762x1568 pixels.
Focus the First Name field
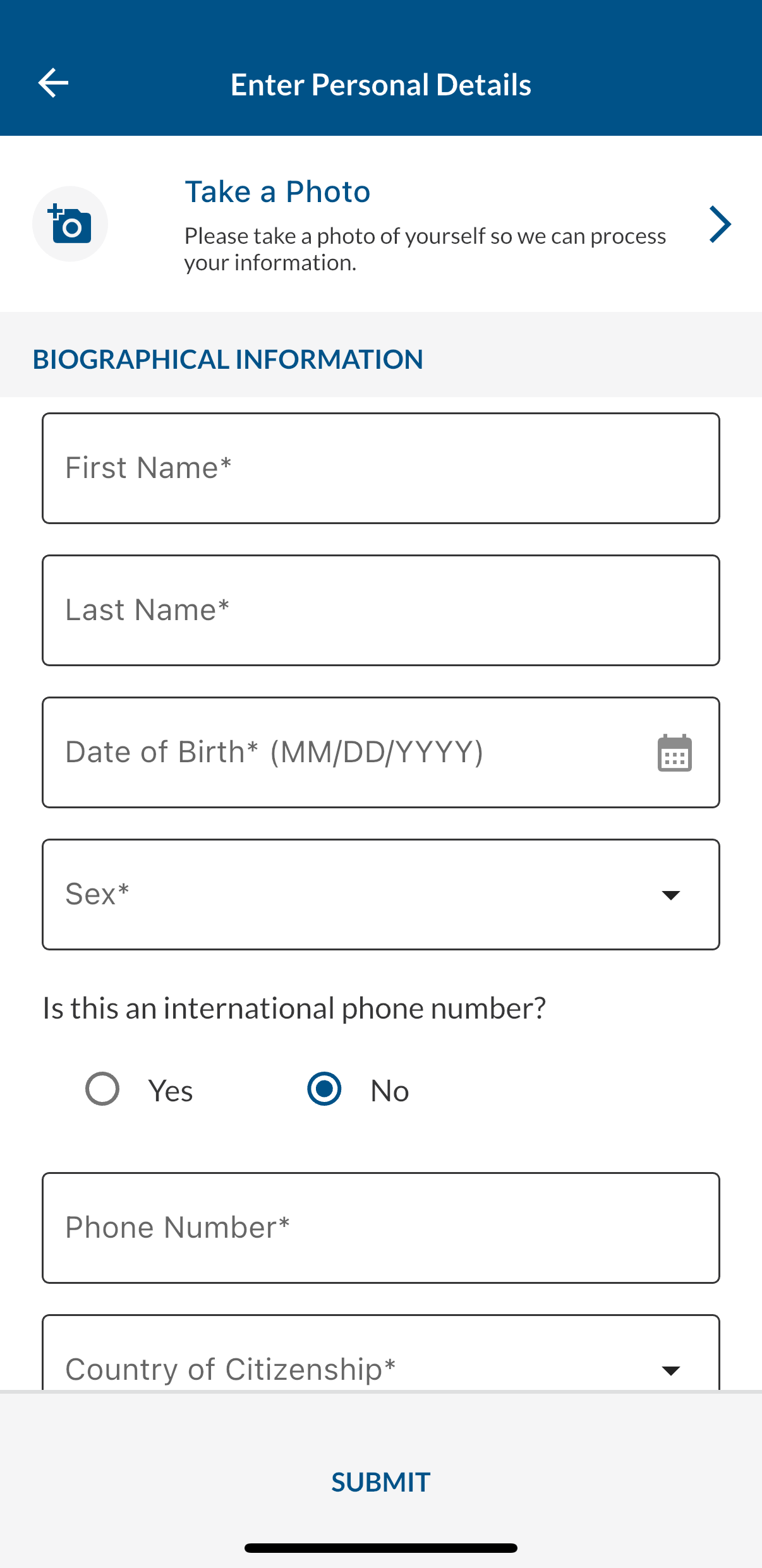381,468
